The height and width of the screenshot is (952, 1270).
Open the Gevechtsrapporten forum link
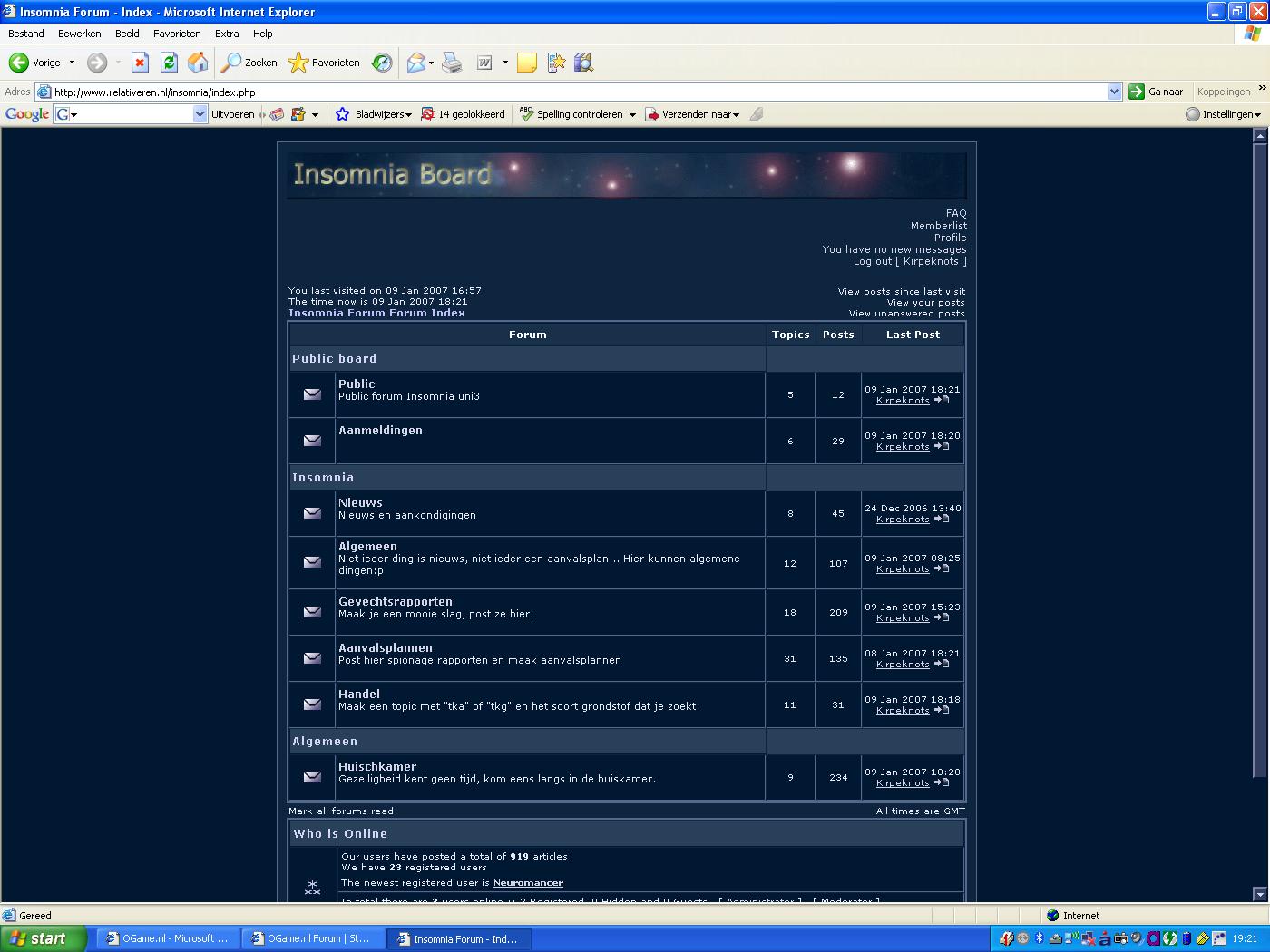395,601
